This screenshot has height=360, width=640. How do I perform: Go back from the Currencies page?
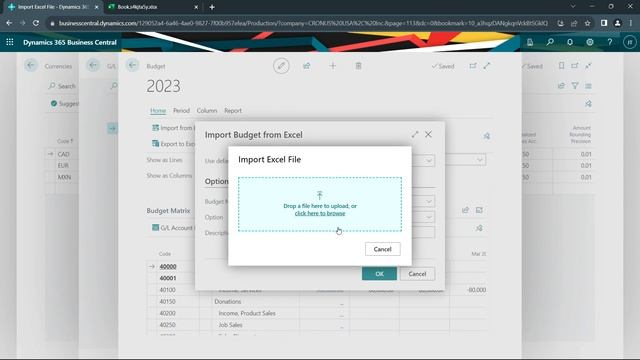[x=31, y=65]
